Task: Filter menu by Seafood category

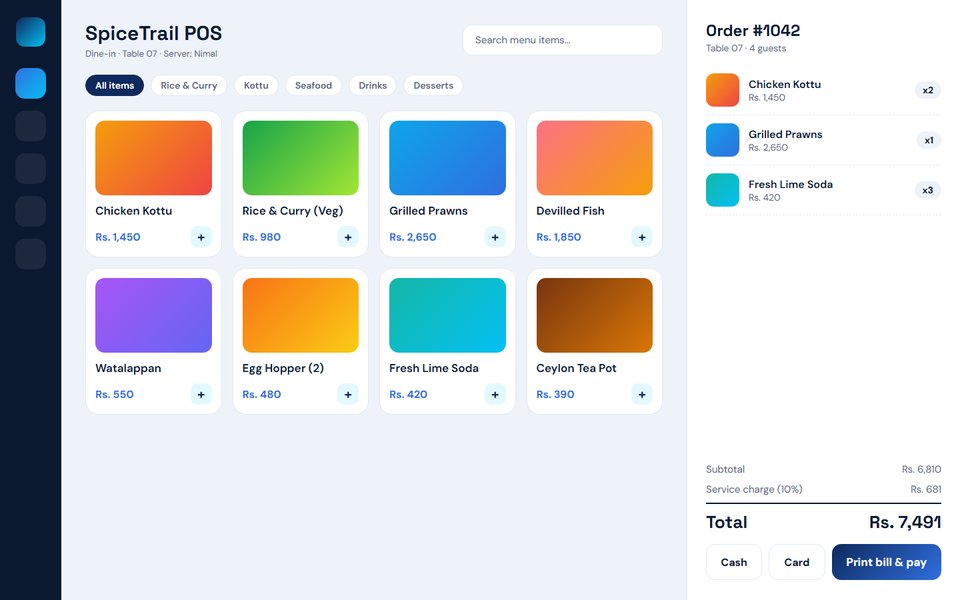Action: [313, 86]
